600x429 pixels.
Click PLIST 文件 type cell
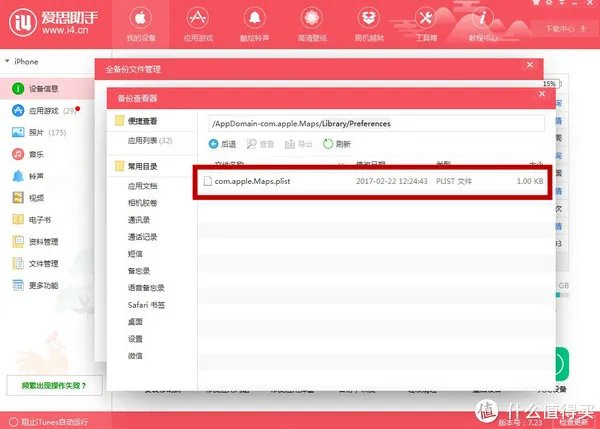[x=454, y=181]
